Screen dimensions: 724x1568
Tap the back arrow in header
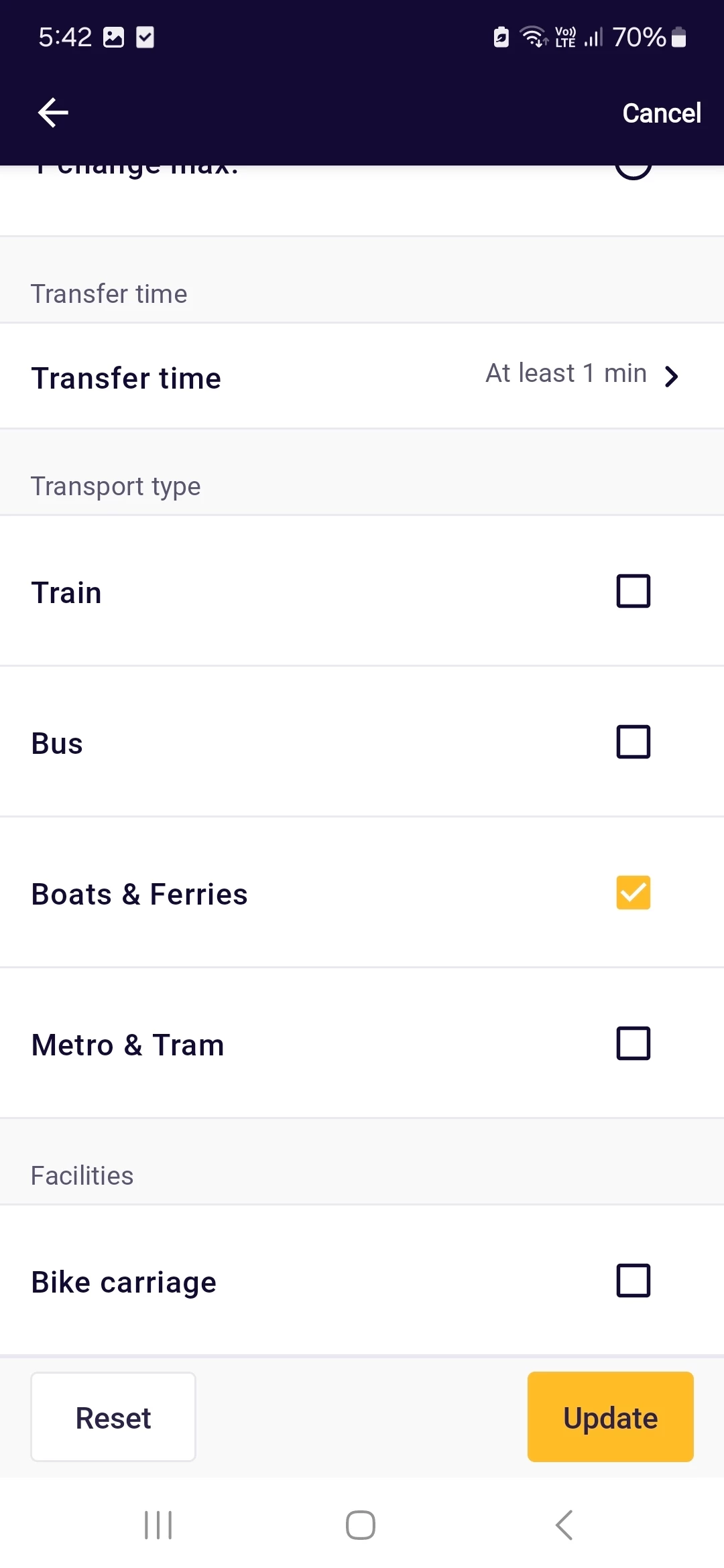point(54,113)
